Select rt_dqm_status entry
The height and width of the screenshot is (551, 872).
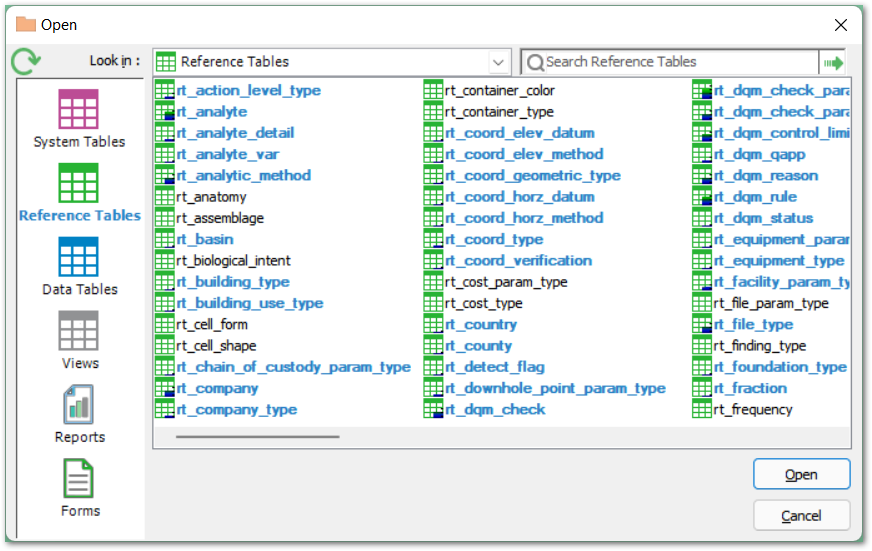(x=764, y=218)
